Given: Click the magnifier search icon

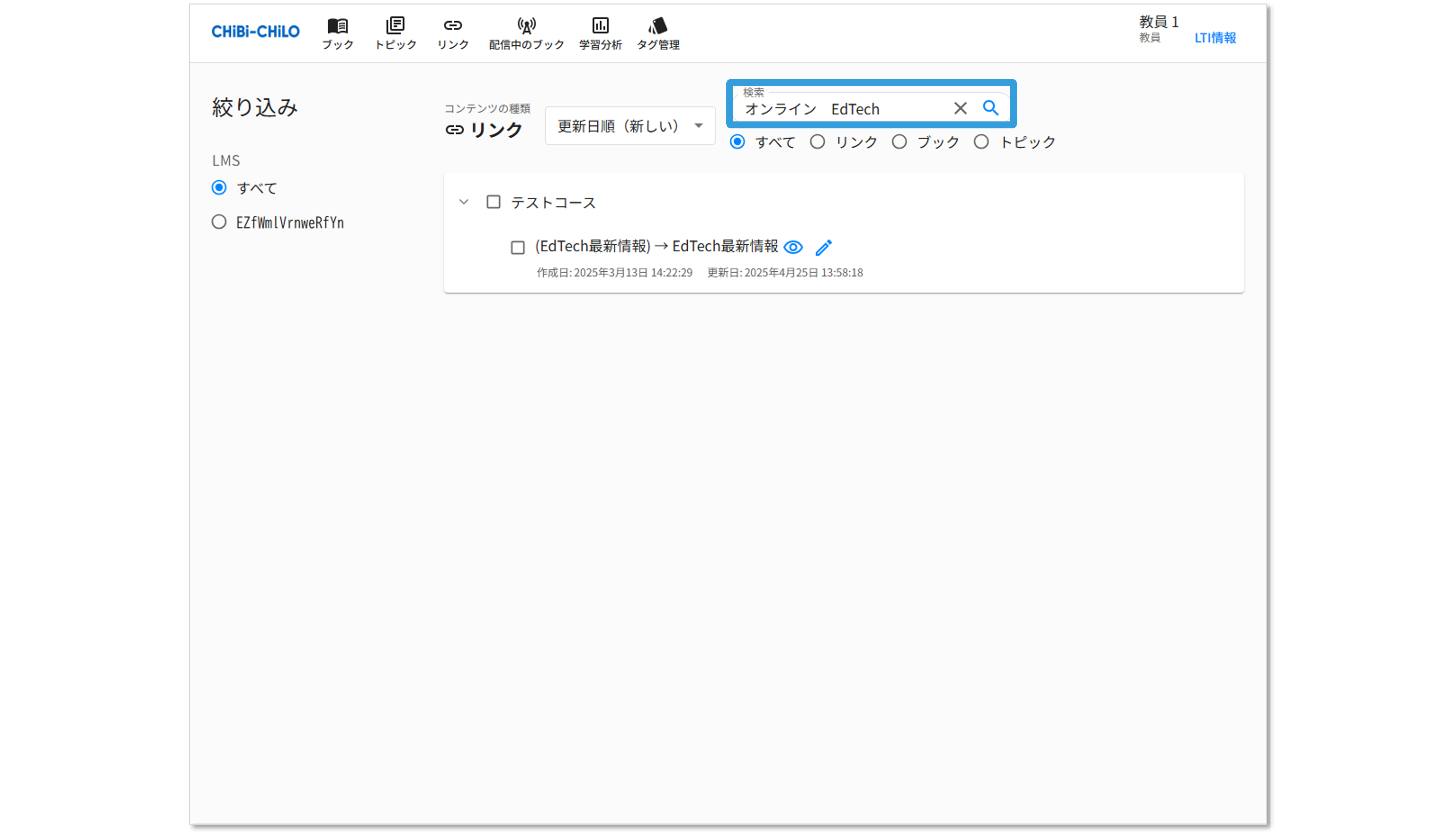Looking at the screenshot, I should 990,108.
